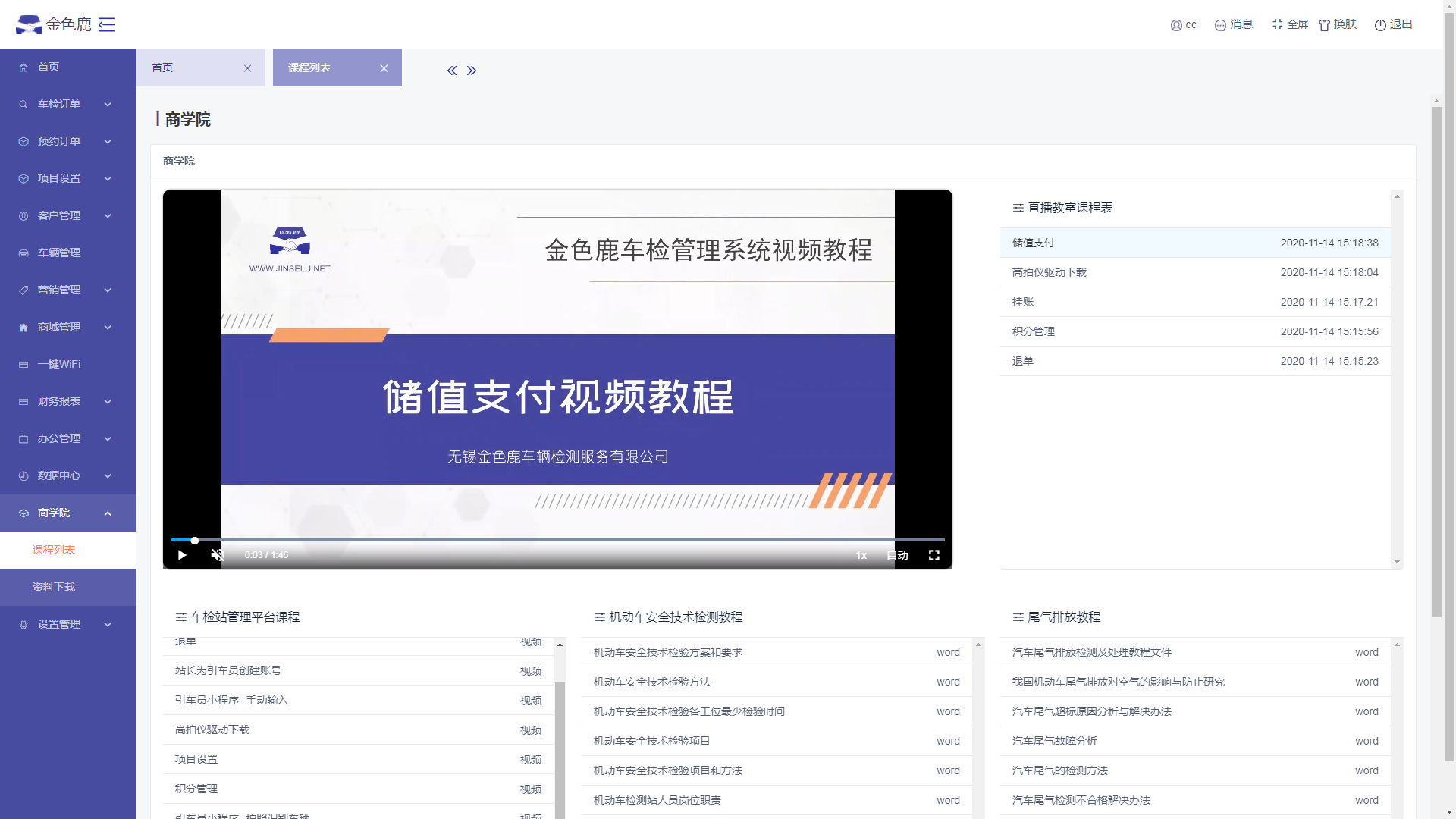Change theme with 换肤 shirt icon

[1325, 25]
